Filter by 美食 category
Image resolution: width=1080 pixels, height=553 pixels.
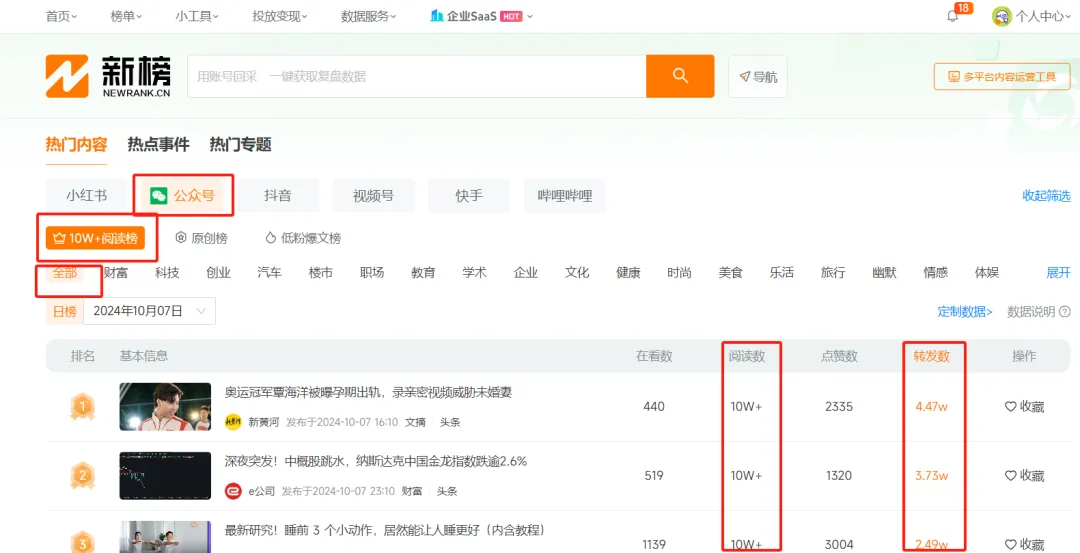click(x=731, y=273)
